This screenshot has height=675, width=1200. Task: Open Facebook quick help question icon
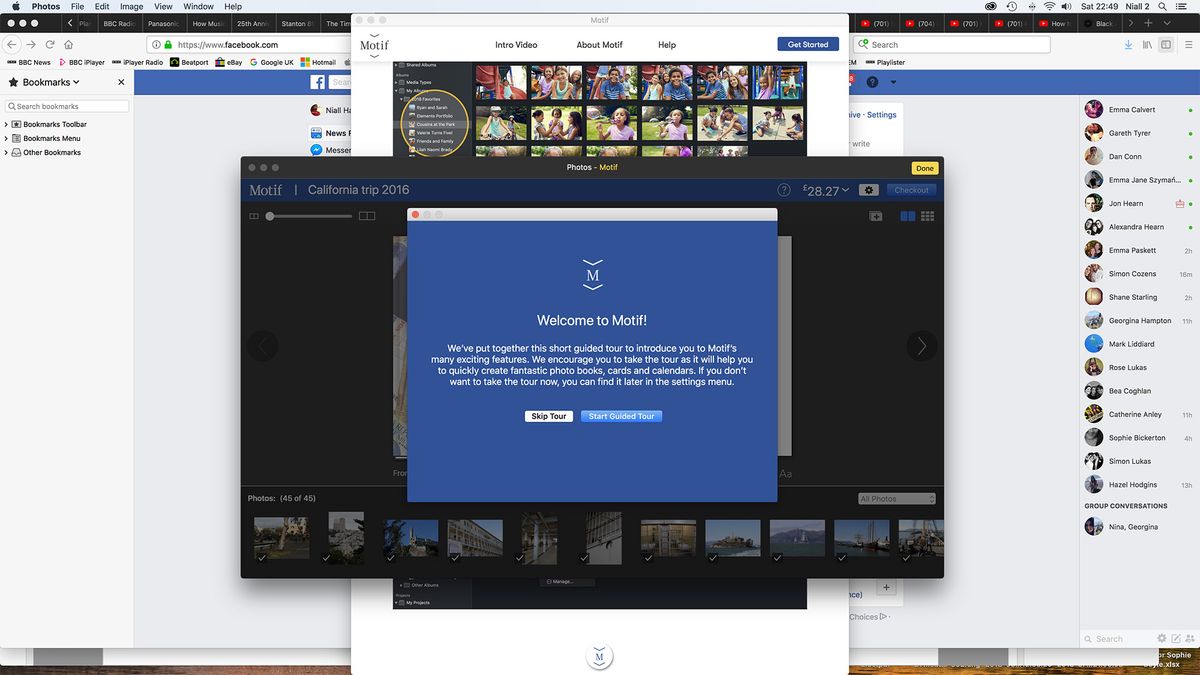point(872,82)
